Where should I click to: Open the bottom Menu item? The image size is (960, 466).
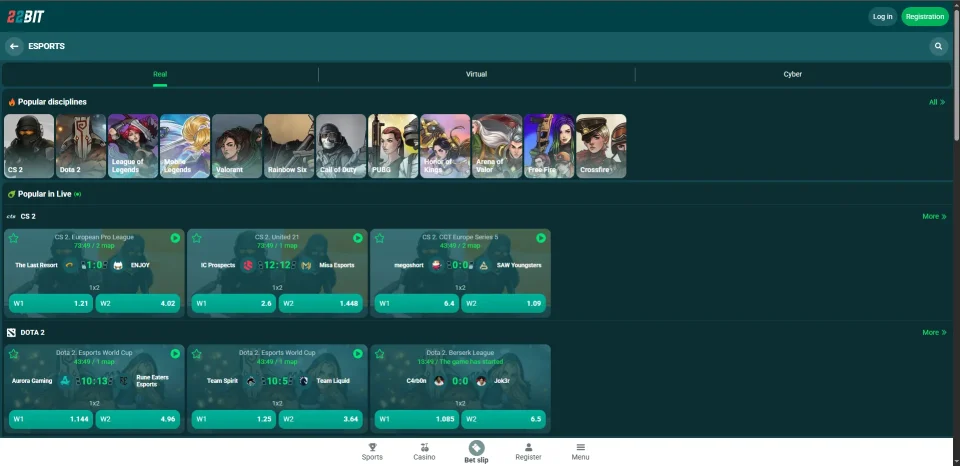tap(580, 452)
